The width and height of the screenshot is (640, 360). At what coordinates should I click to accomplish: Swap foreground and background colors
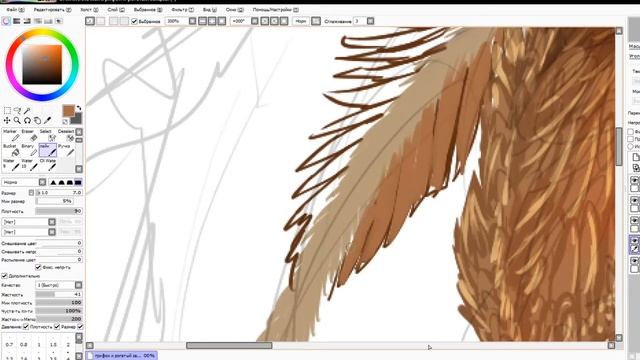click(x=79, y=108)
